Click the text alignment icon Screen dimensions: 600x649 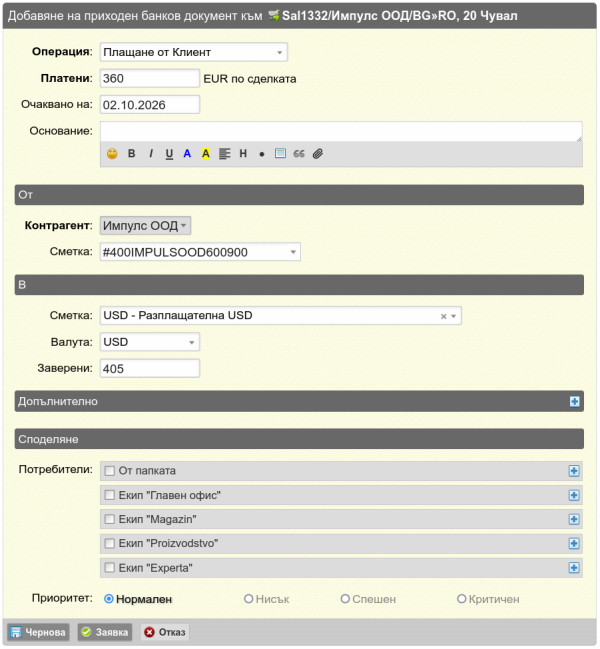[x=224, y=154]
